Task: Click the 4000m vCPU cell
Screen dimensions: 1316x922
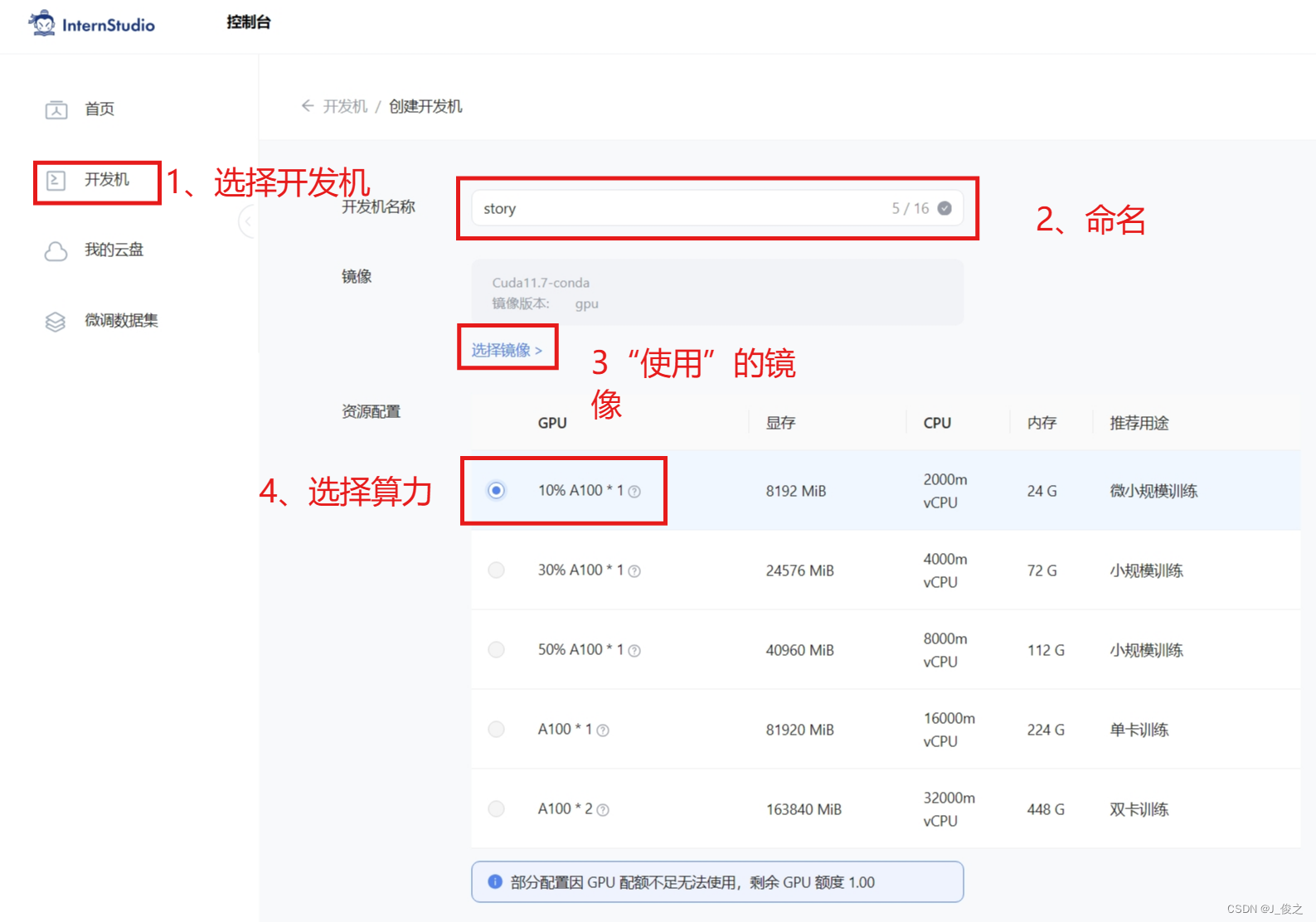Action: (945, 570)
